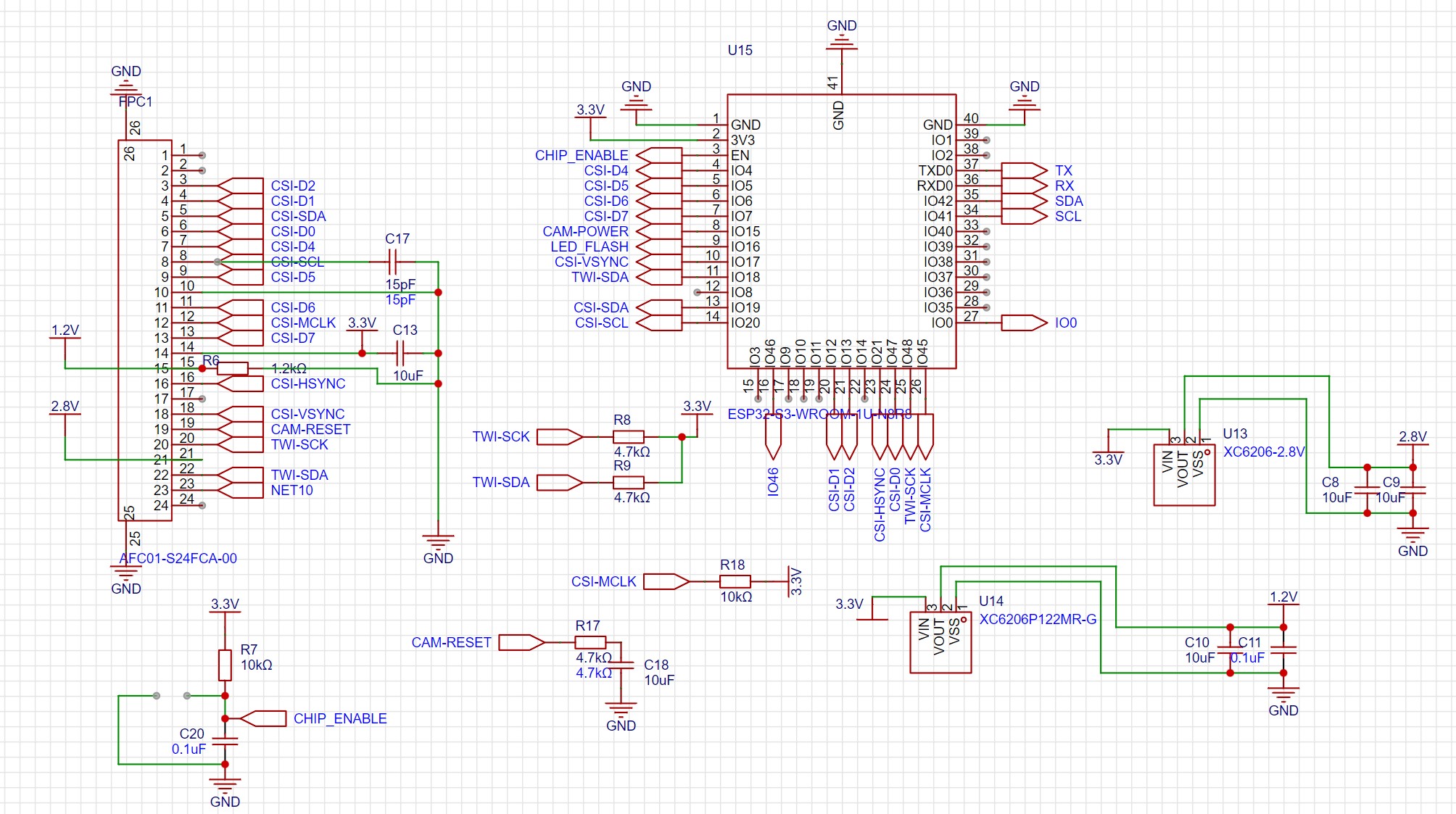Screen dimensions: 1456x814
Task: Click the NET10 net label
Action: click(291, 490)
